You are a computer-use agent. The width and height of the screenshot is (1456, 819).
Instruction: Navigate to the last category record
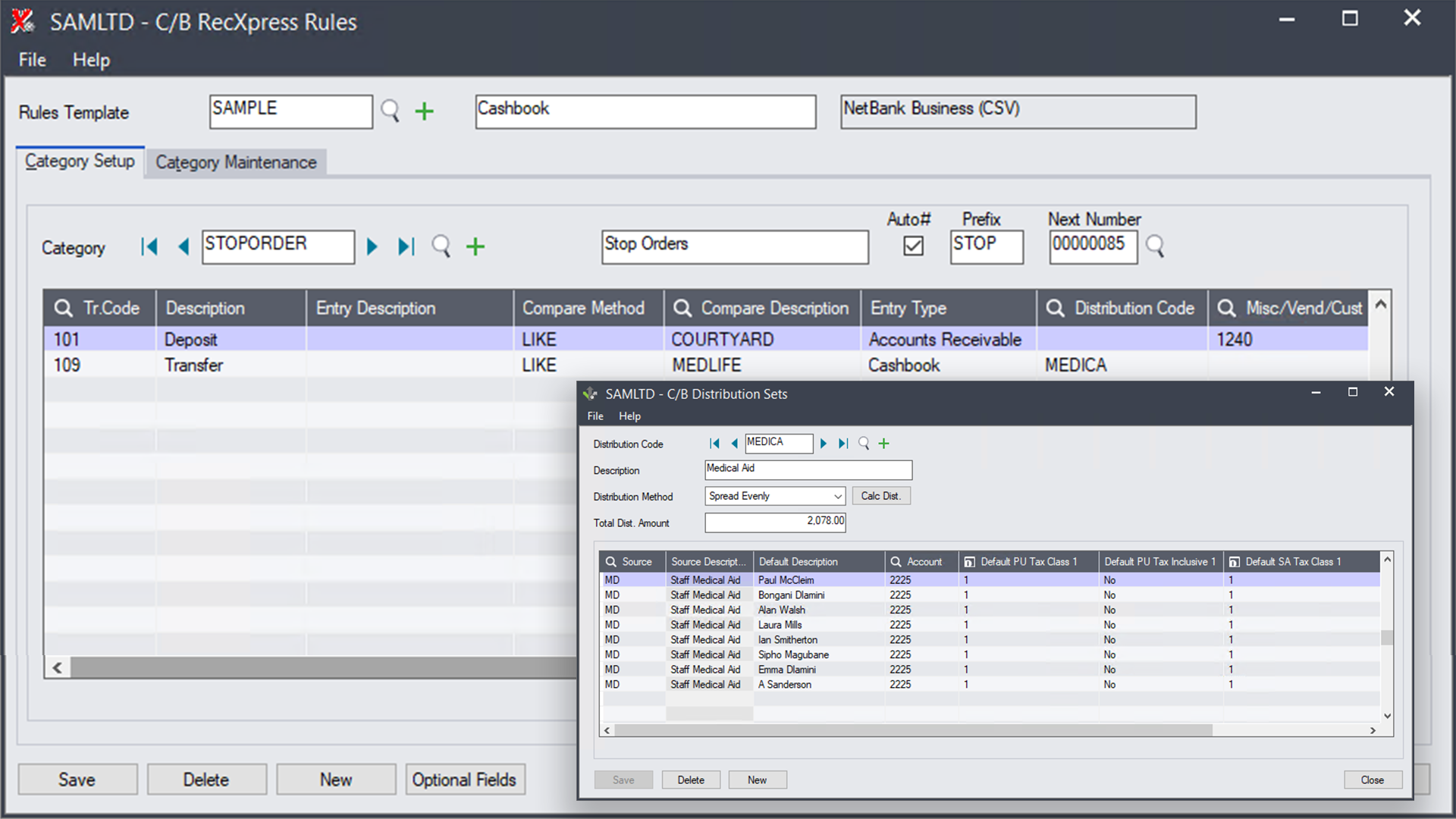pos(406,246)
